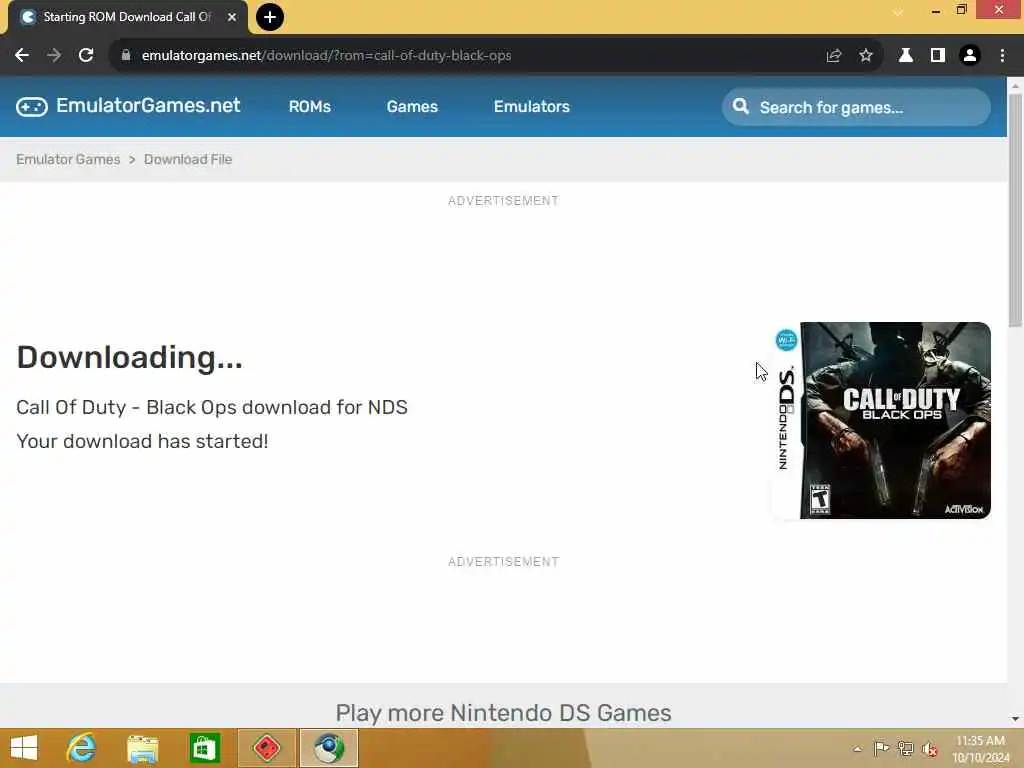Open Windows Store from taskbar
The width and height of the screenshot is (1024, 768).
(204, 748)
